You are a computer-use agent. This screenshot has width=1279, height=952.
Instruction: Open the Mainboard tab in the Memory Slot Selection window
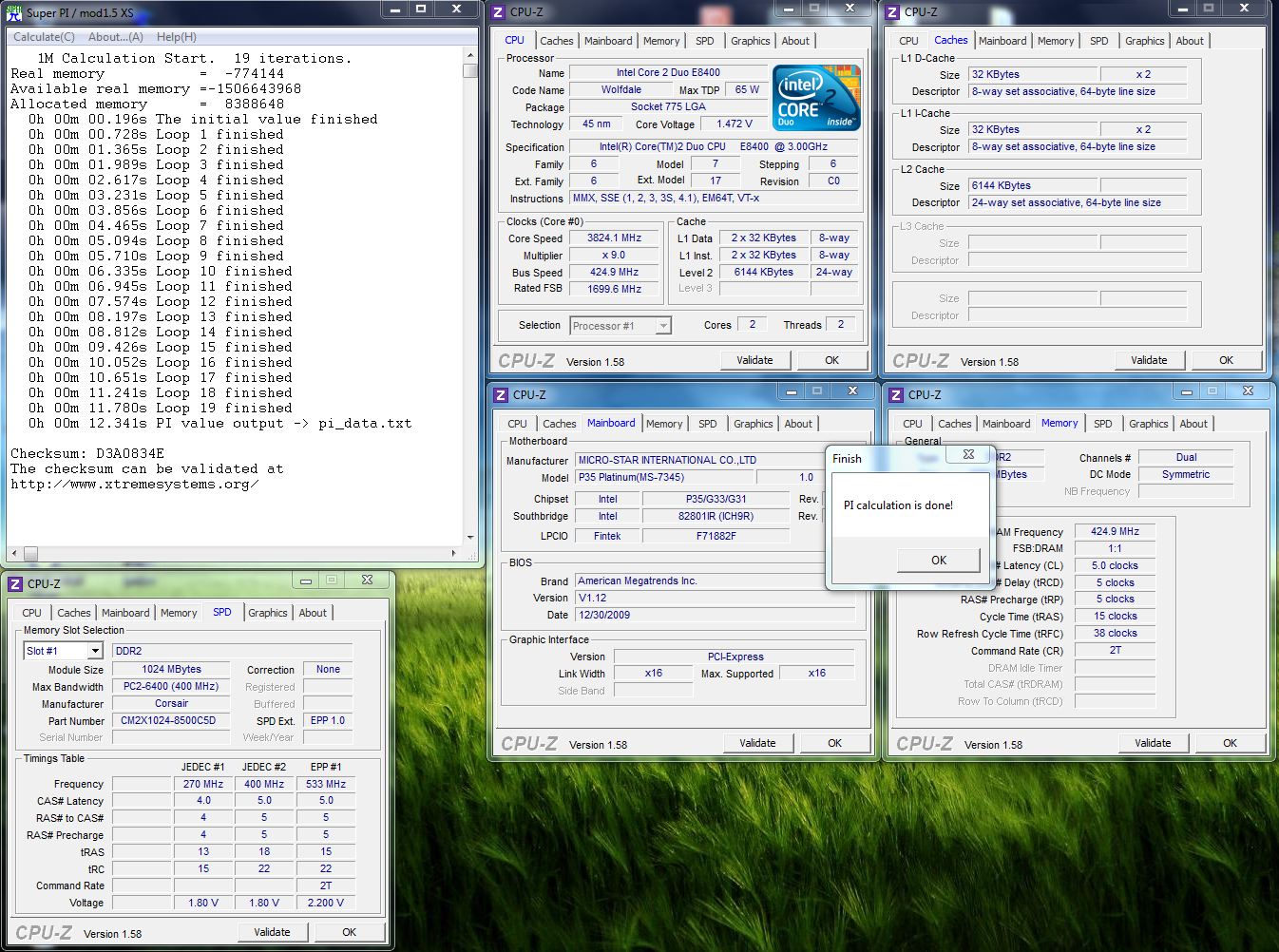(125, 613)
